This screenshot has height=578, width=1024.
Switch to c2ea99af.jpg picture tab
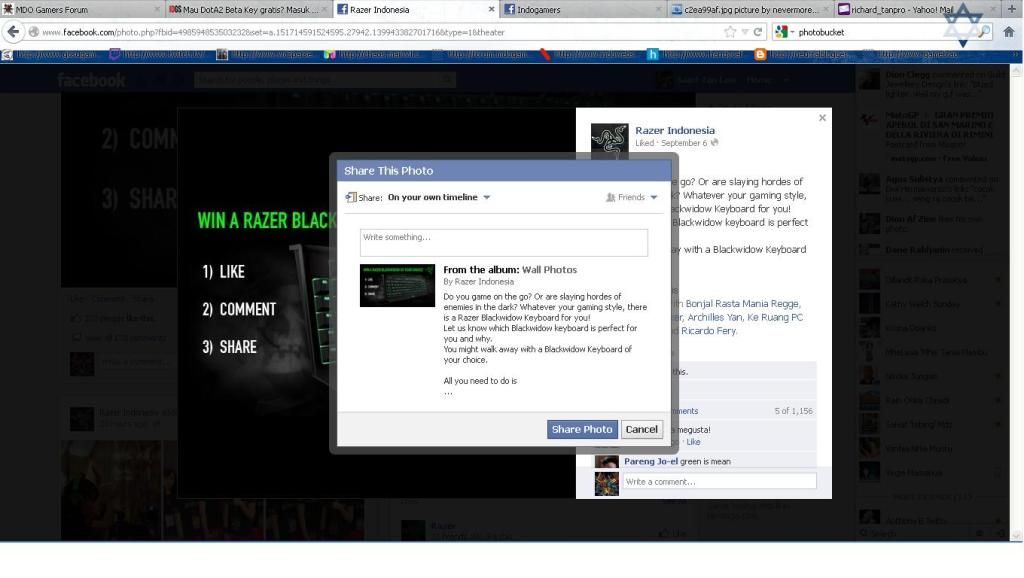click(751, 9)
